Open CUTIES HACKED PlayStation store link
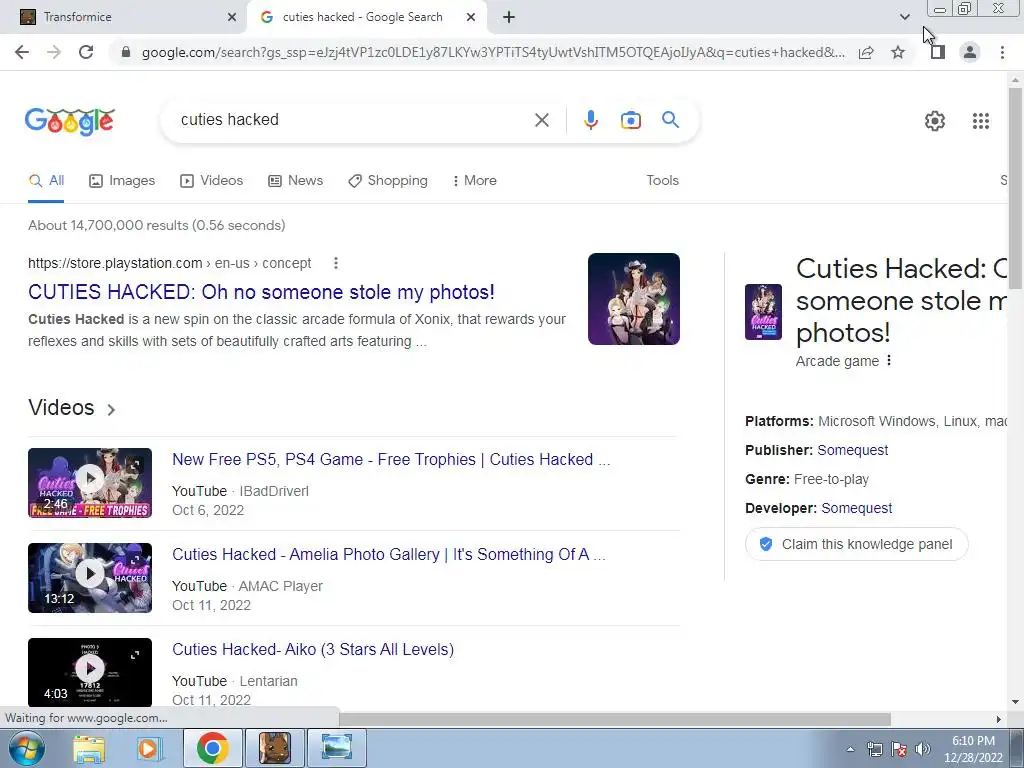 tap(261, 292)
